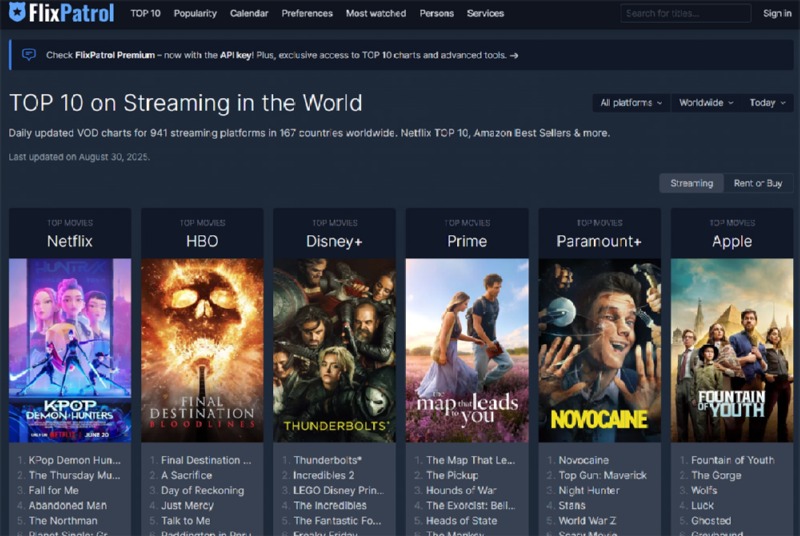Open 'The Incredibles' in Disney+ list

click(330, 506)
